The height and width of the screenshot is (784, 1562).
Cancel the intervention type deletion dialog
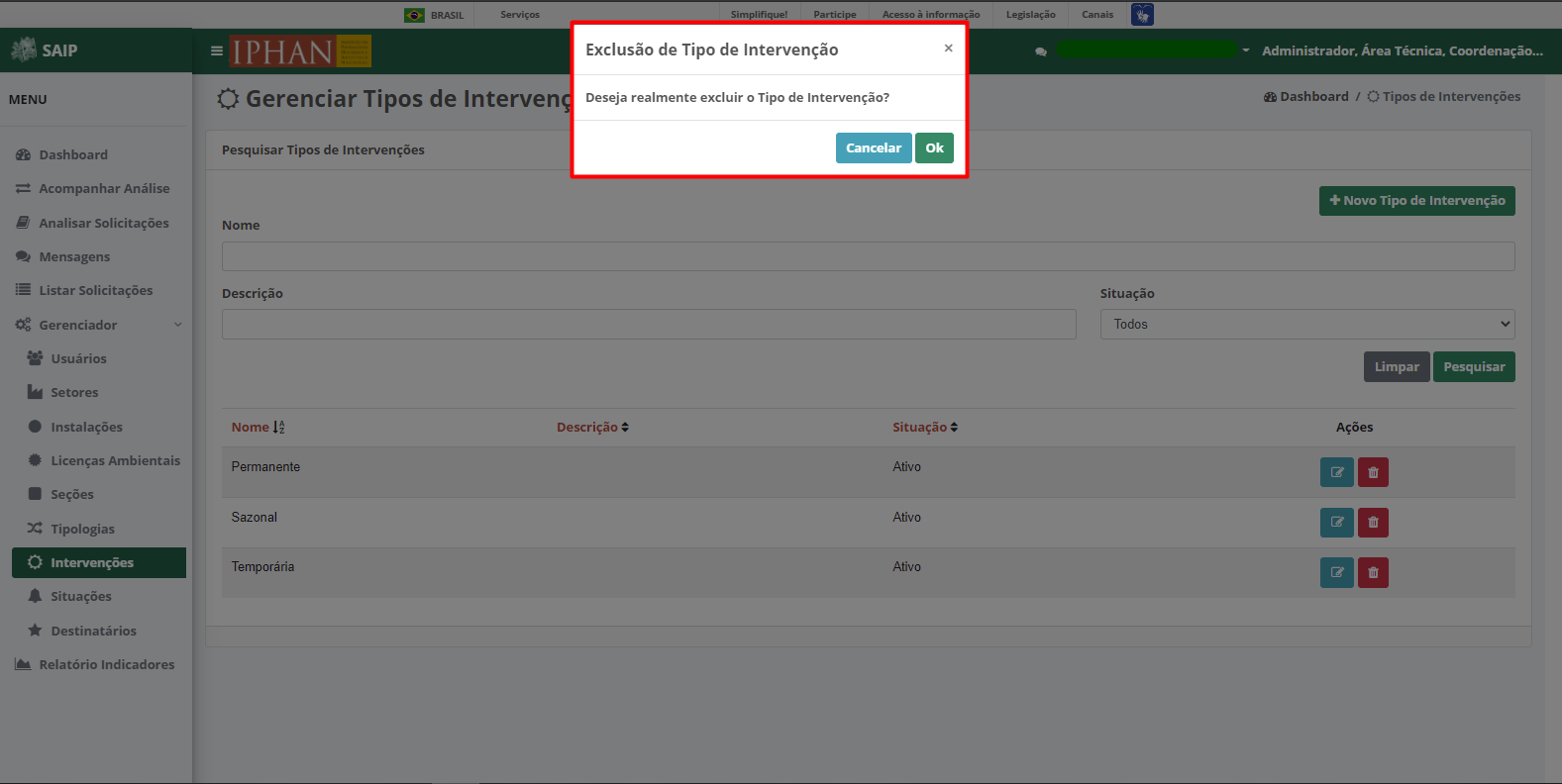(x=874, y=147)
